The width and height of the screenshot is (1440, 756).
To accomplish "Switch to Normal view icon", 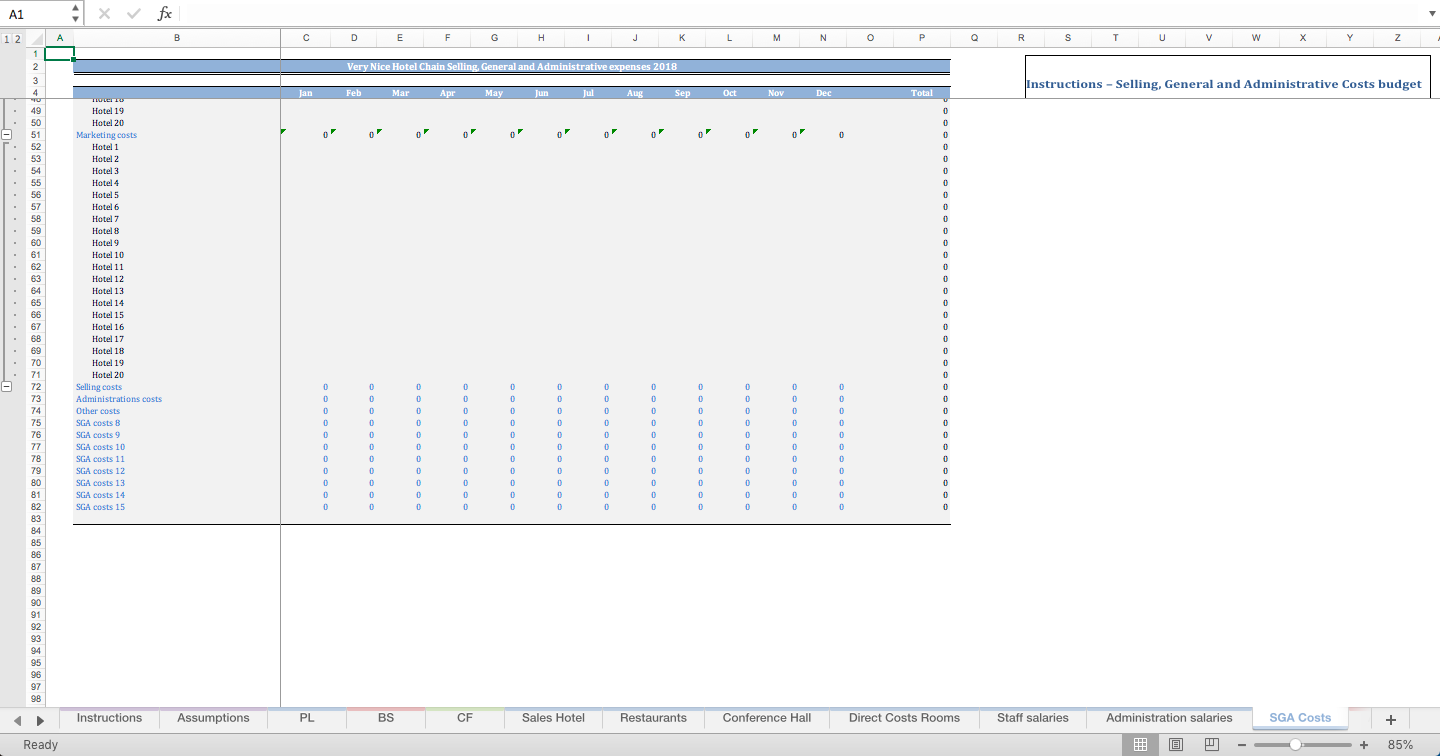I will pyautogui.click(x=1140, y=745).
